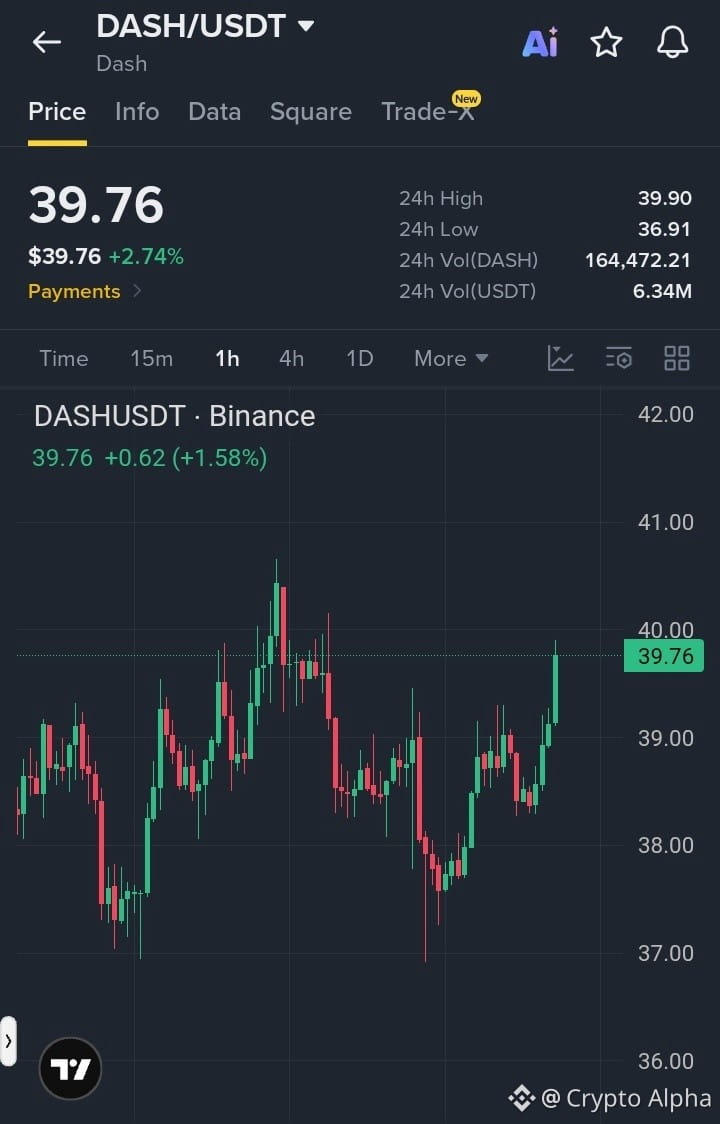Tap the 24h Vol(USDT) value 6.34M
The width and height of the screenshot is (720, 1124).
click(662, 291)
